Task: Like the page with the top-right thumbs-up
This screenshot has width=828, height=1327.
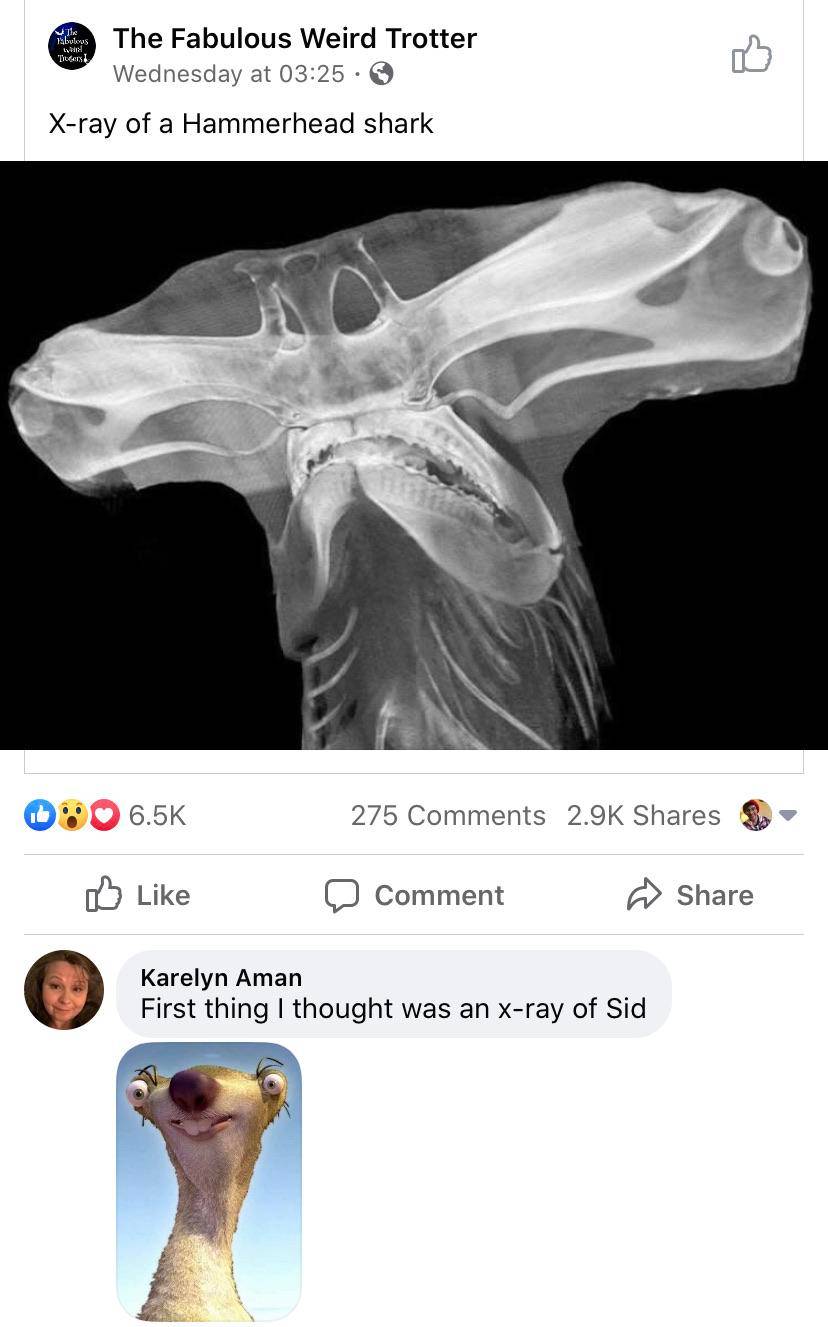Action: click(752, 55)
